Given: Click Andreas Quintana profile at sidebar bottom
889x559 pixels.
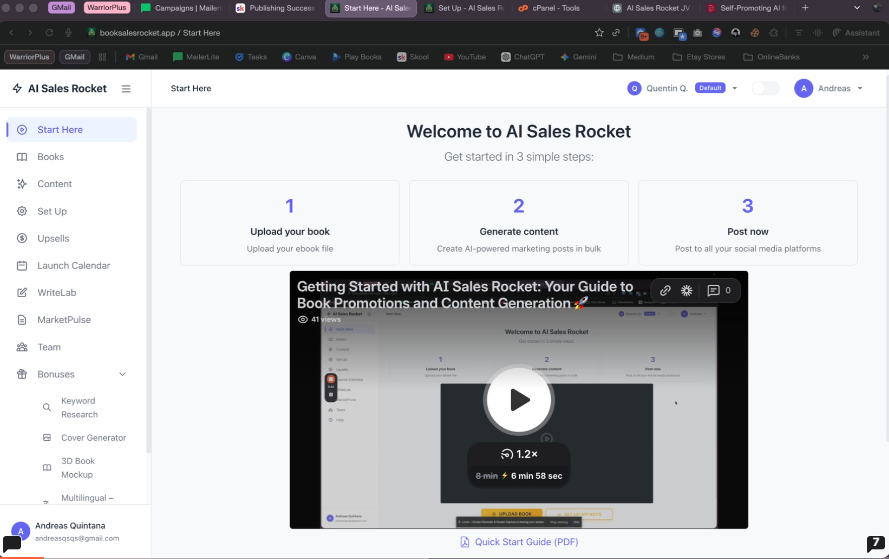Looking at the screenshot, I should [x=75, y=531].
